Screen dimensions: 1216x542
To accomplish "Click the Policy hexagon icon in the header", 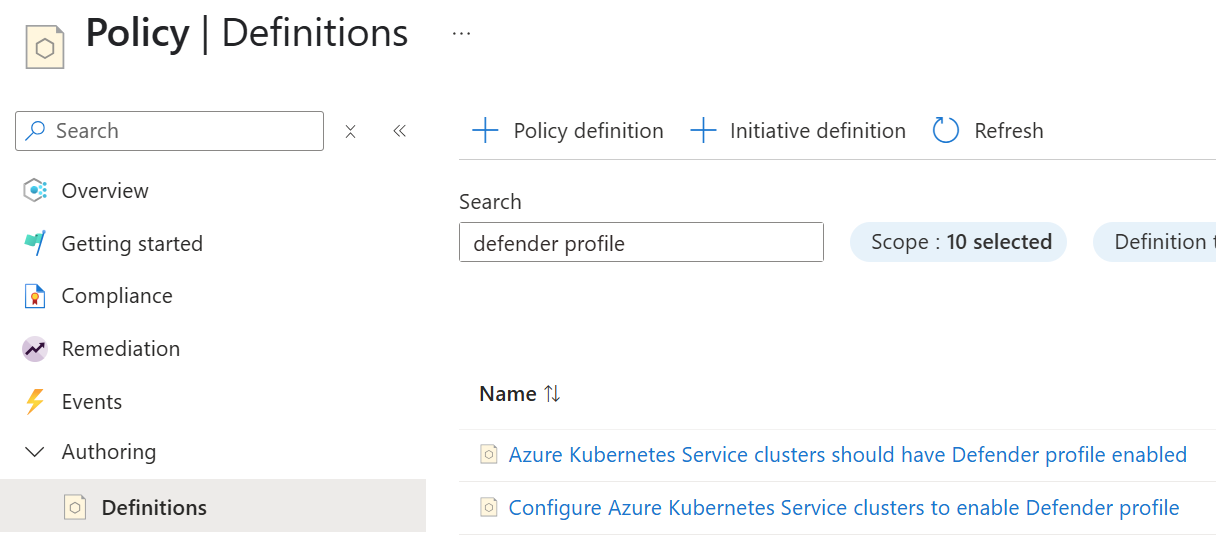I will tap(45, 47).
